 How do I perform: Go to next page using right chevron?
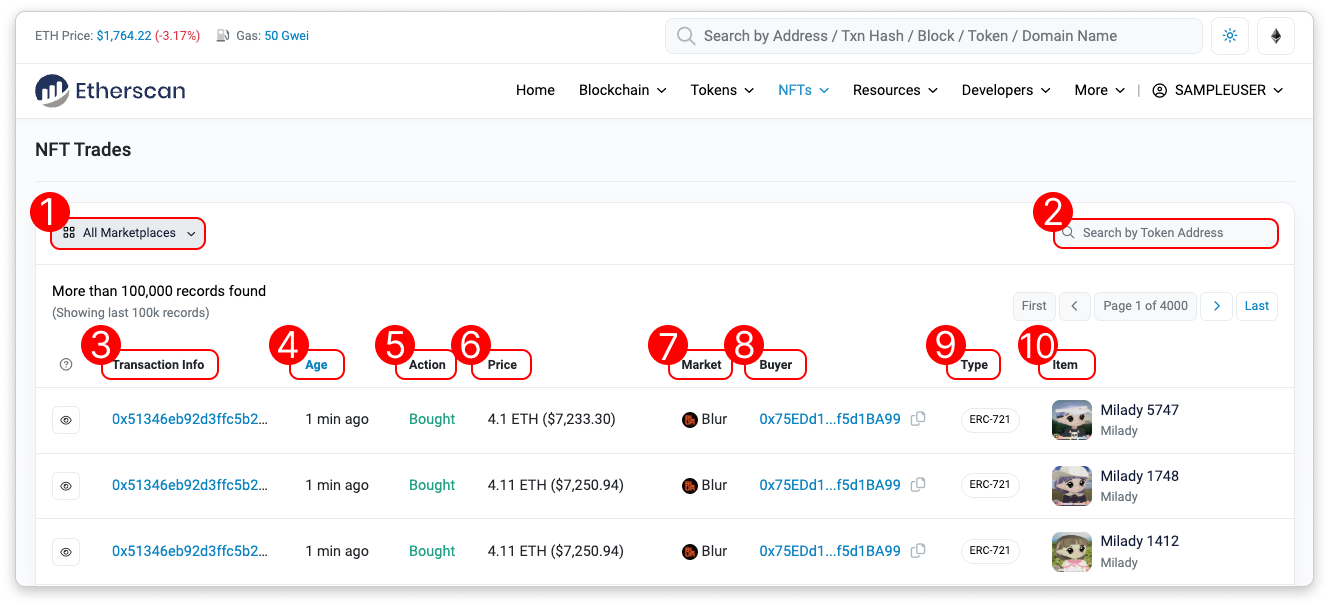coord(1216,306)
